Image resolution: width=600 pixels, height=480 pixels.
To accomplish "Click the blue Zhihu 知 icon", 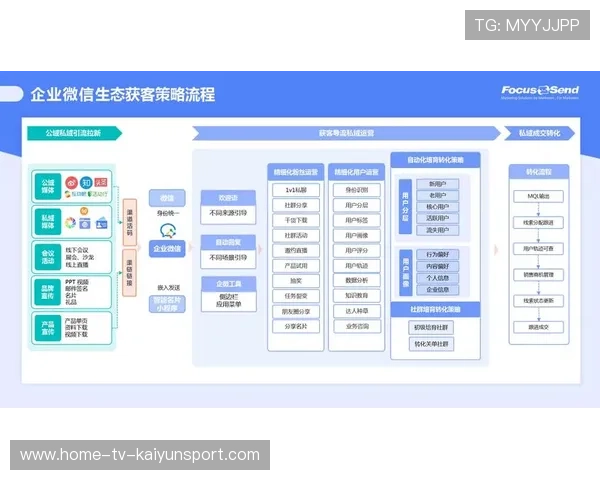I will tap(86, 183).
